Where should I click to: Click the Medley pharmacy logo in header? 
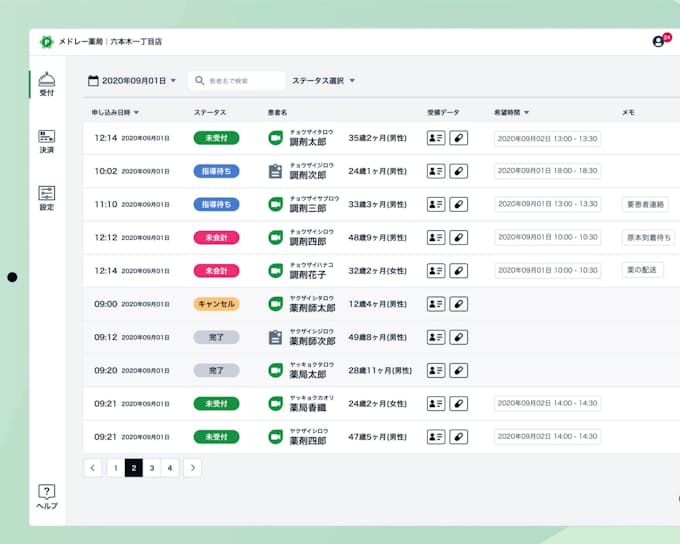[46, 42]
